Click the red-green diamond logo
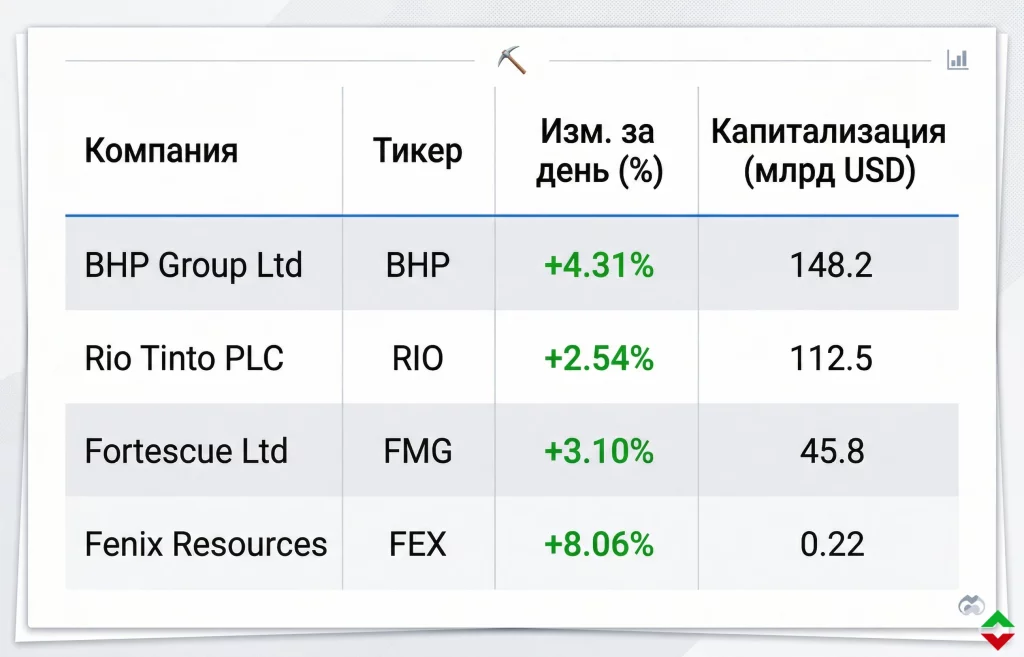The width and height of the screenshot is (1024, 657). coord(997,630)
